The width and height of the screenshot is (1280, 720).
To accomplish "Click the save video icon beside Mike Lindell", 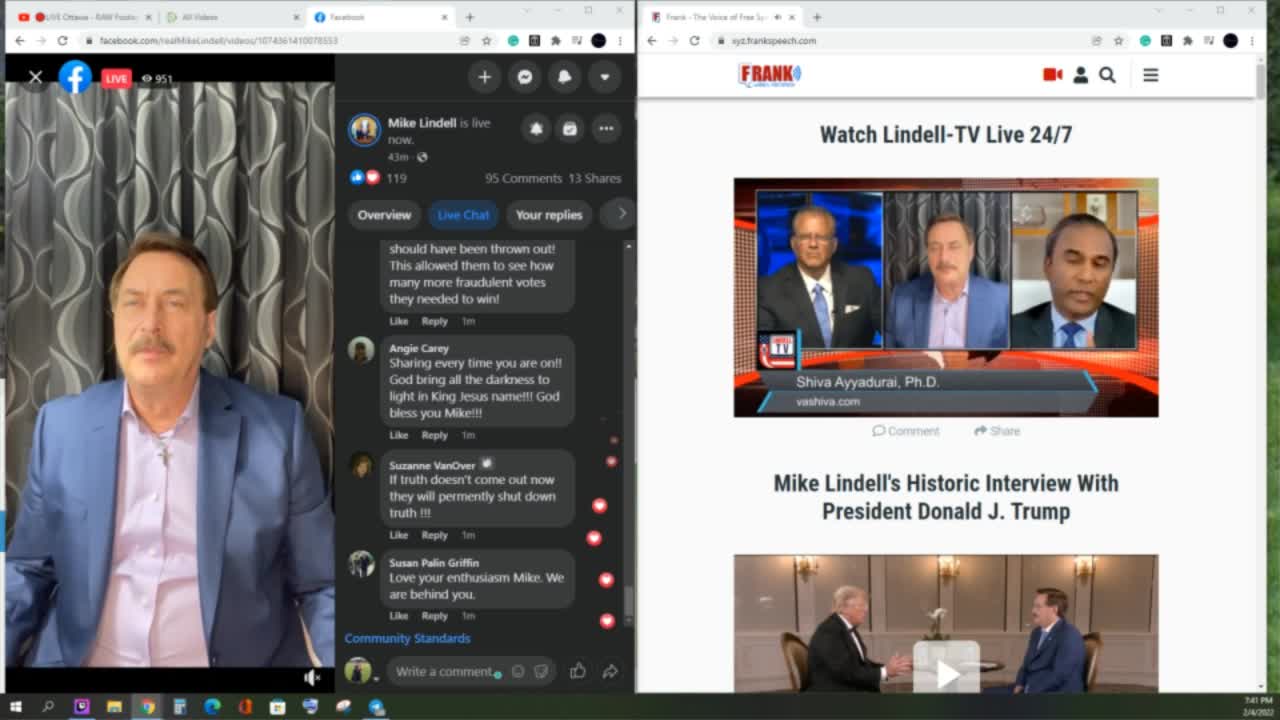I will click(x=569, y=128).
